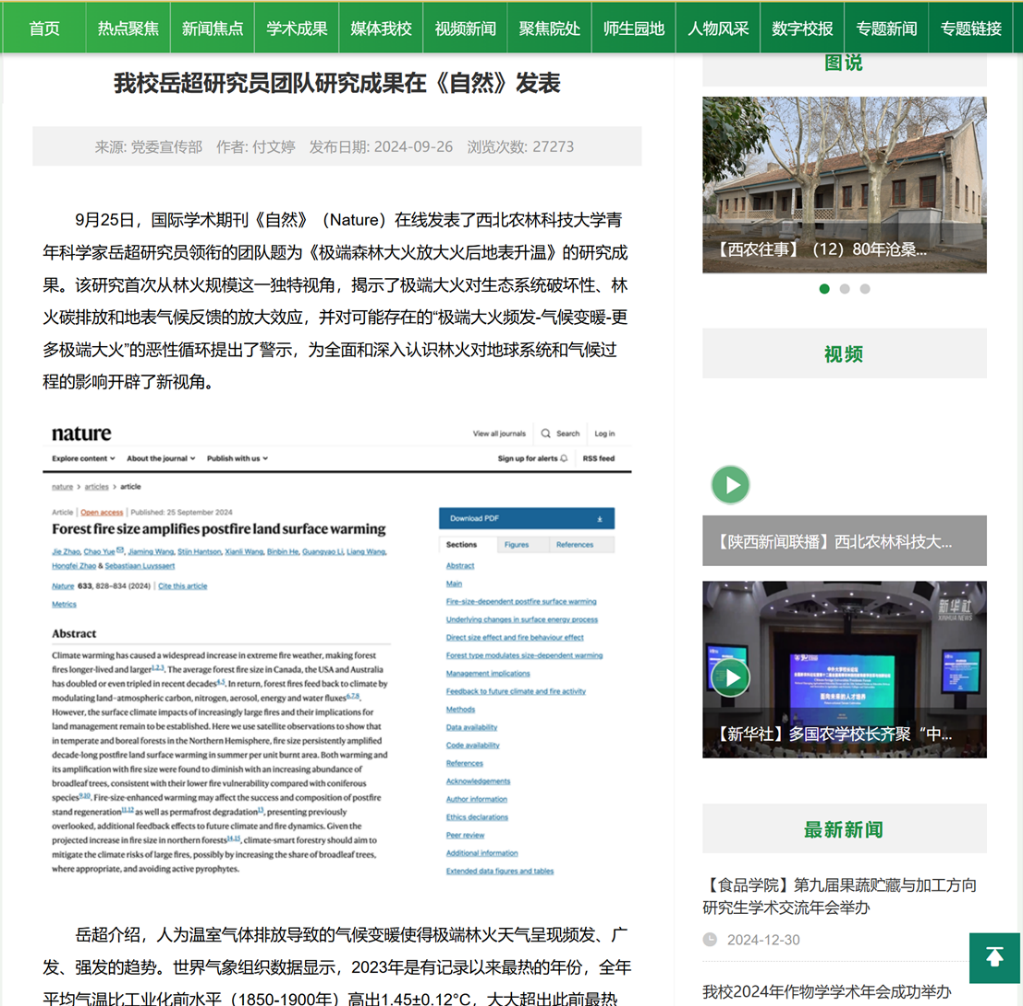Screen dimensions: 1023x1006
Task: Open the 人物风采 section
Action: click(x=718, y=28)
